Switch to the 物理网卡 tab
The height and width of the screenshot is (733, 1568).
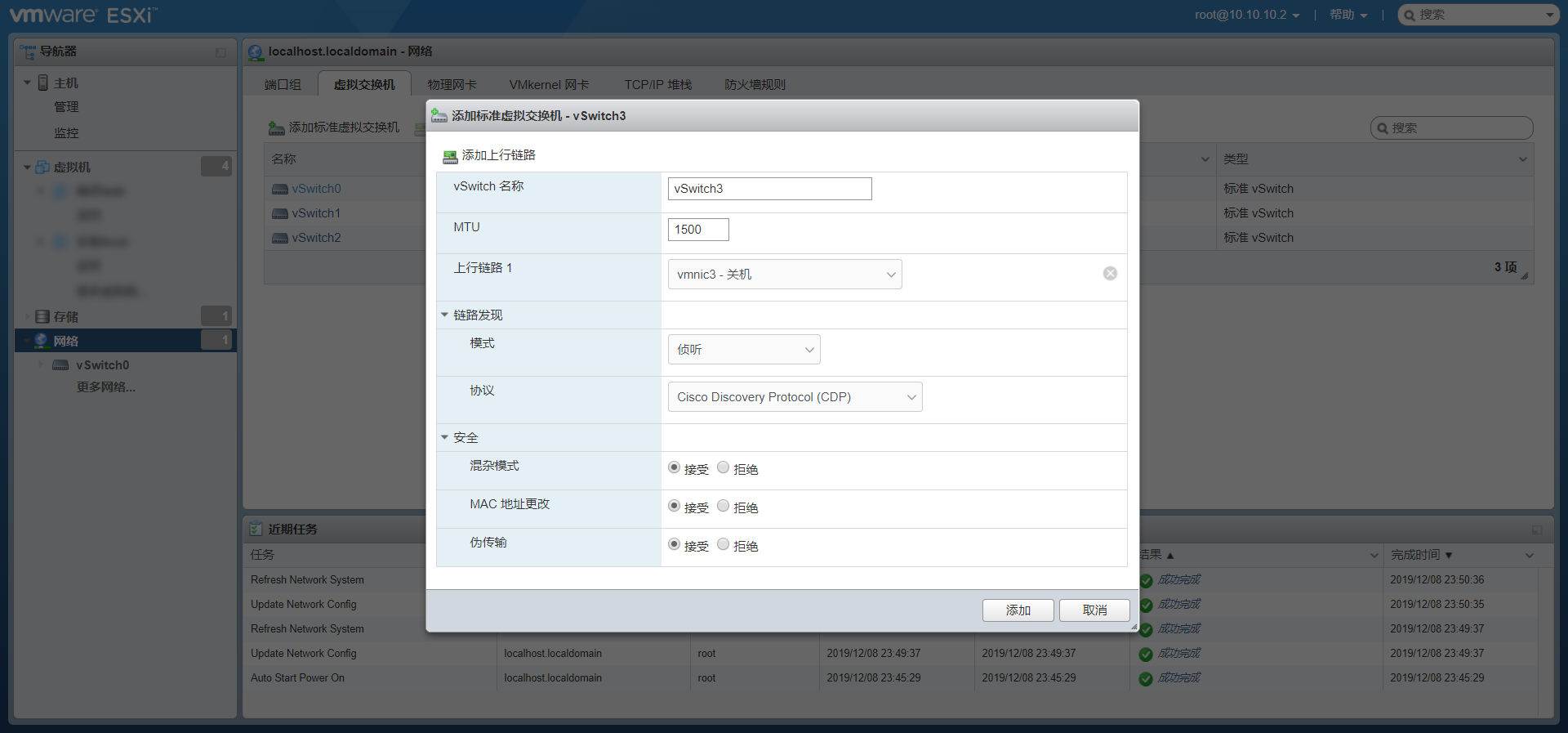point(452,85)
